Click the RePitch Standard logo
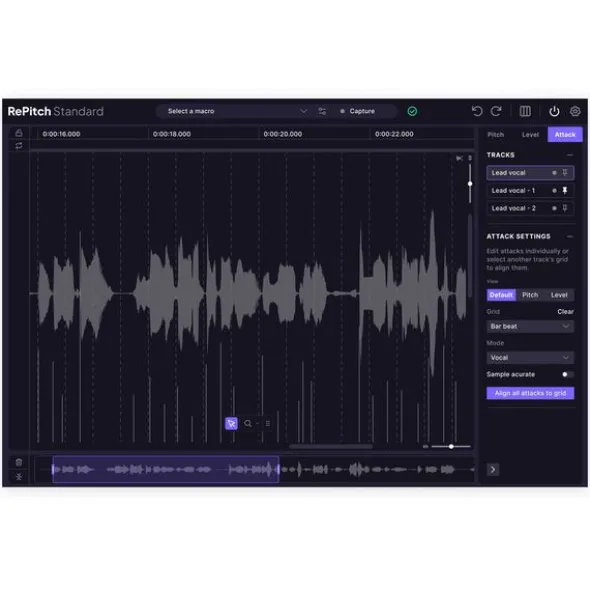Viewport: 590px width, 591px height. point(55,111)
